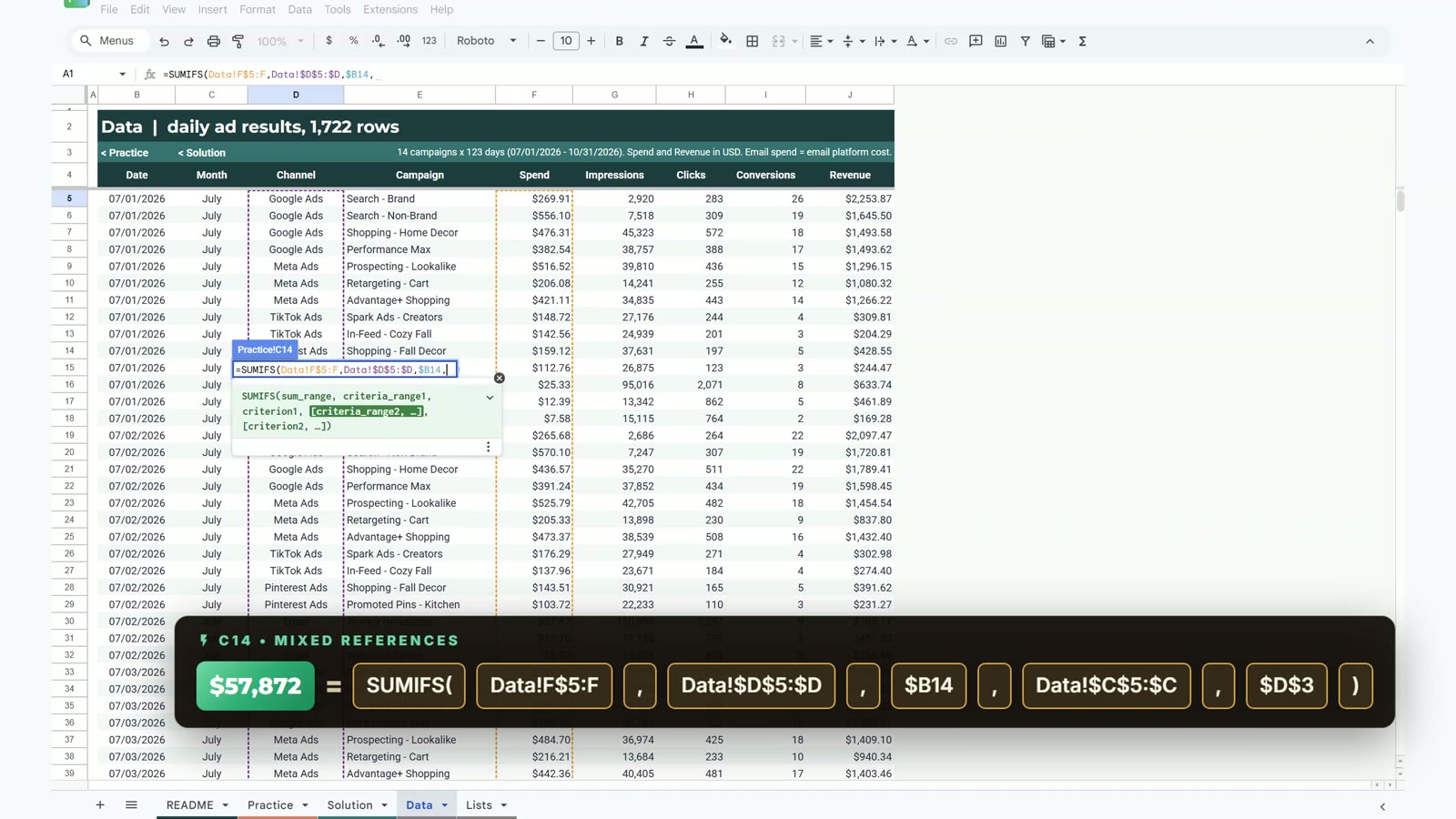This screenshot has width=1456, height=819.
Task: Switch to the Practice sheet tab
Action: [x=270, y=805]
